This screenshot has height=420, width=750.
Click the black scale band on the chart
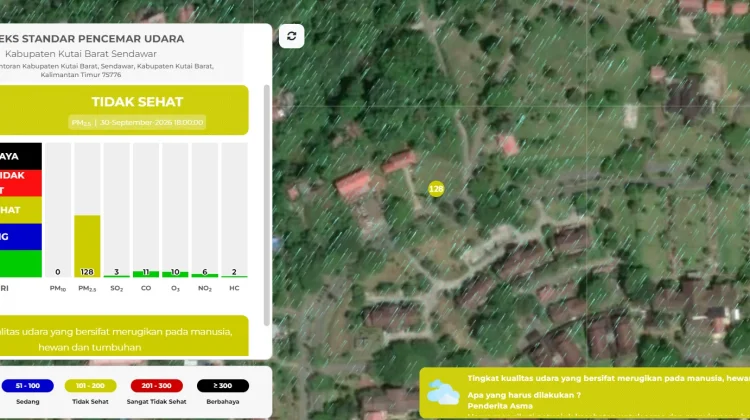point(21,156)
